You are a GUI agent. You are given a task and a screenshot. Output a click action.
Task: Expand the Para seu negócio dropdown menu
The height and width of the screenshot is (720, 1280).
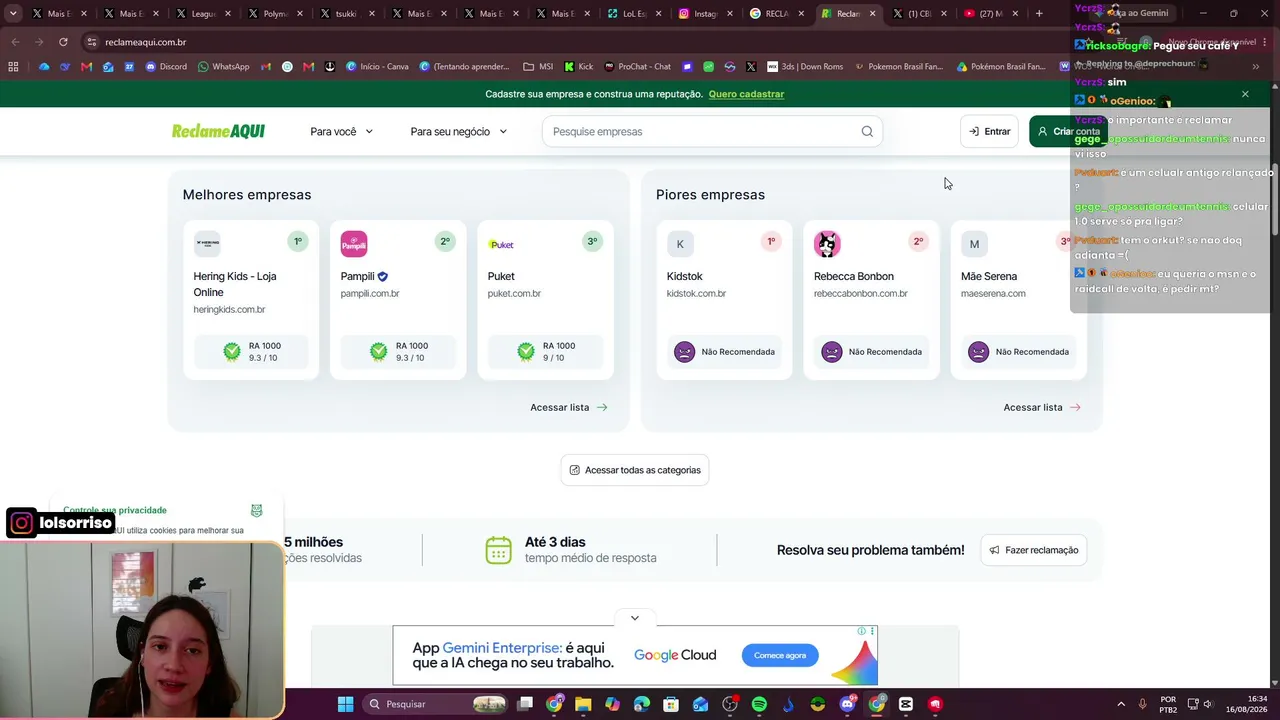458,131
